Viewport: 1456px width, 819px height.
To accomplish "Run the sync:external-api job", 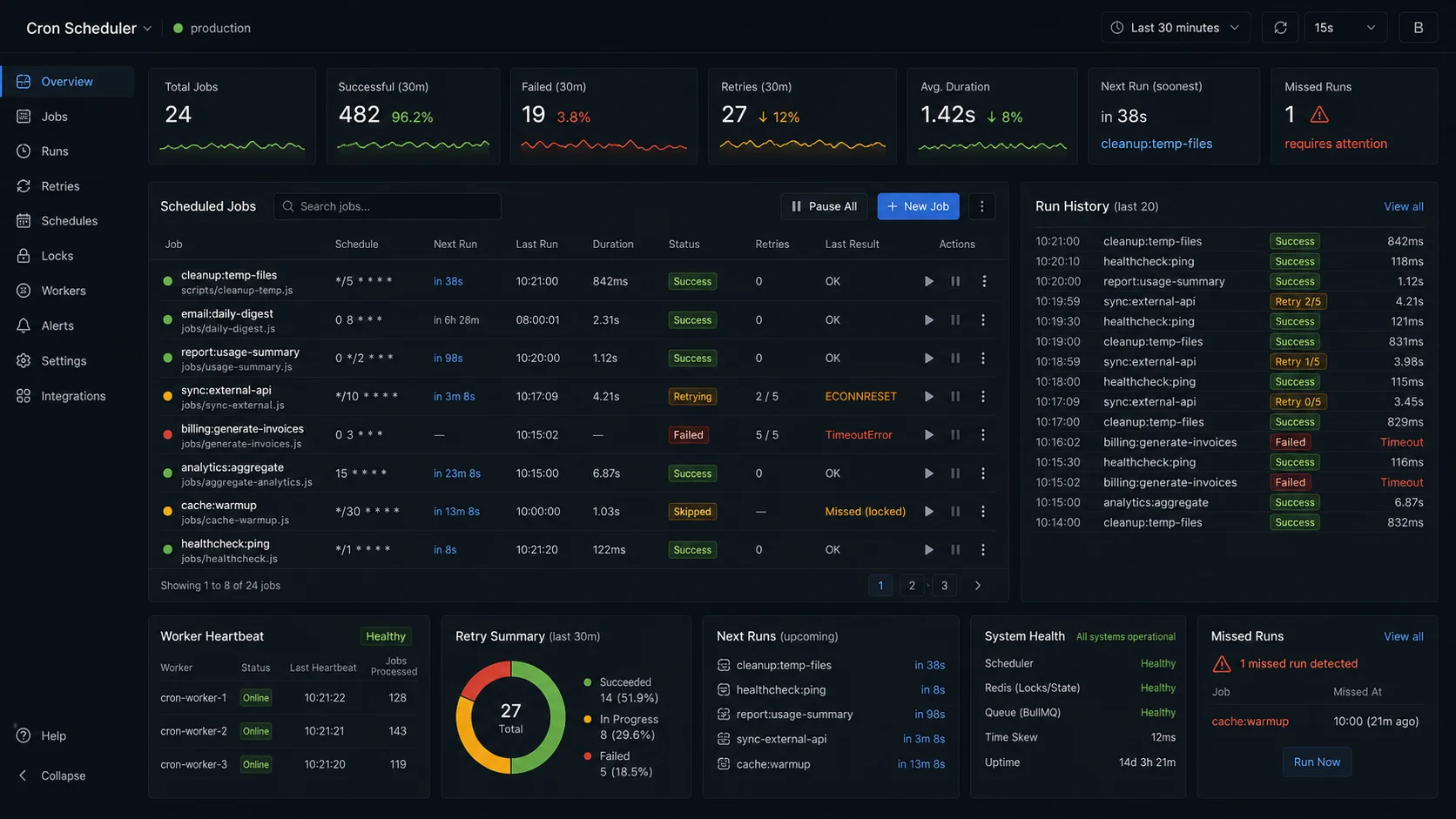I will pyautogui.click(x=928, y=397).
